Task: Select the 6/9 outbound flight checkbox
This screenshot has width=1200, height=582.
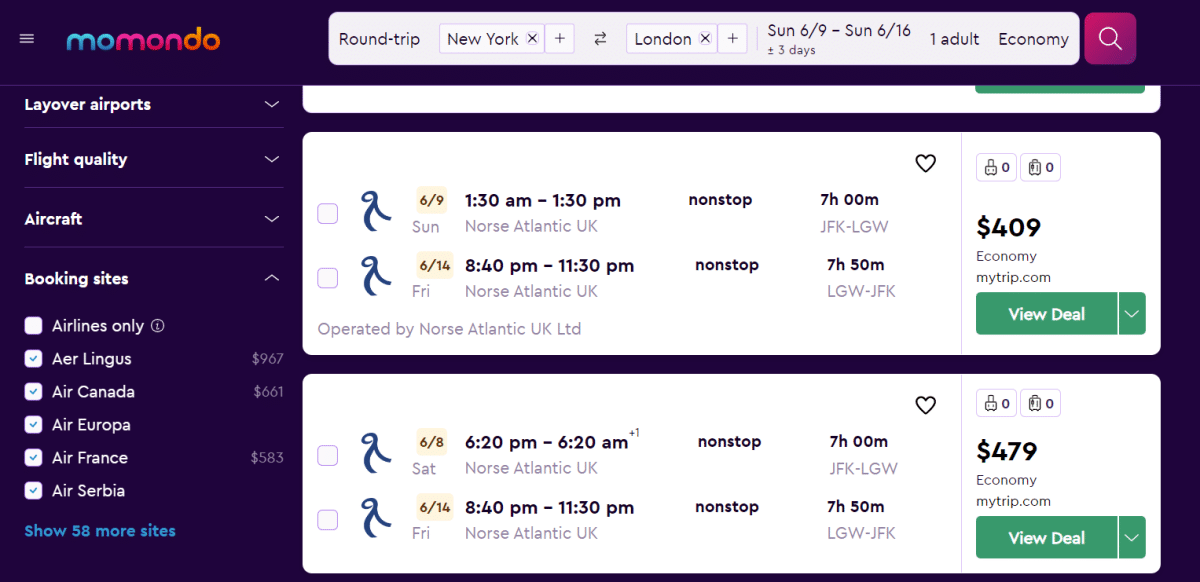Action: 327,213
